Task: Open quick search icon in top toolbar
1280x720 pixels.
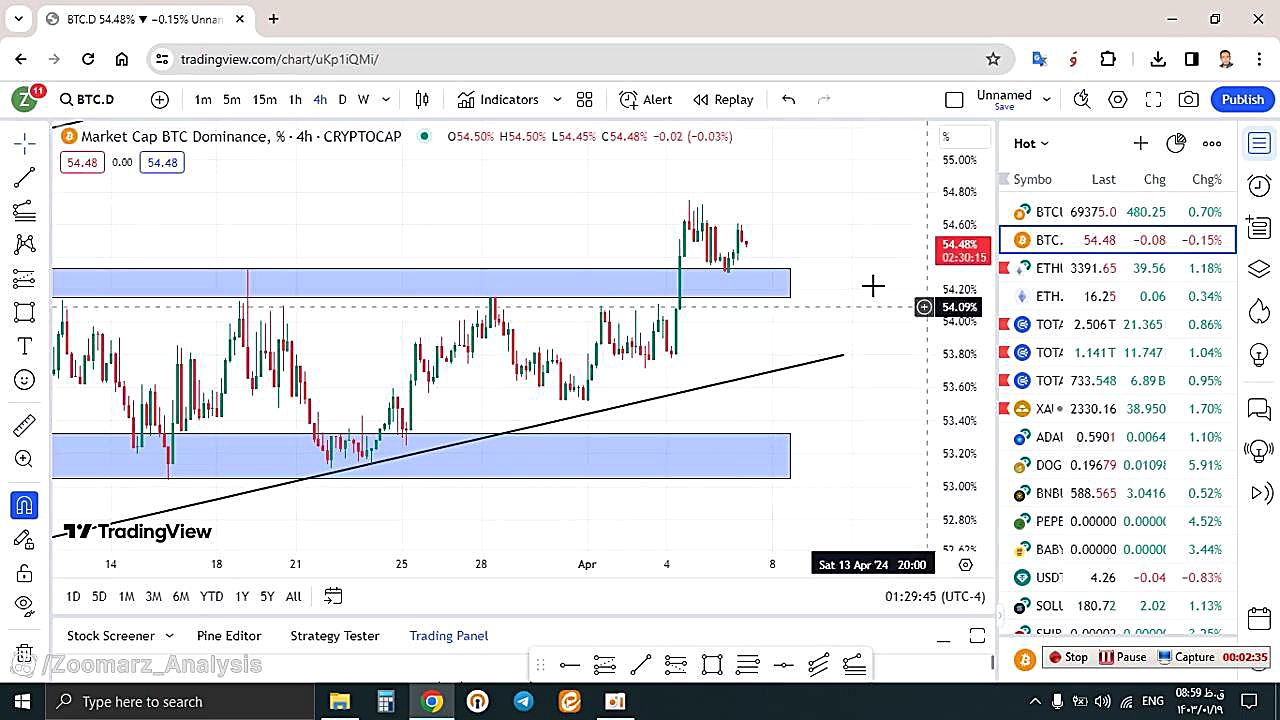Action: pyautogui.click(x=1081, y=99)
